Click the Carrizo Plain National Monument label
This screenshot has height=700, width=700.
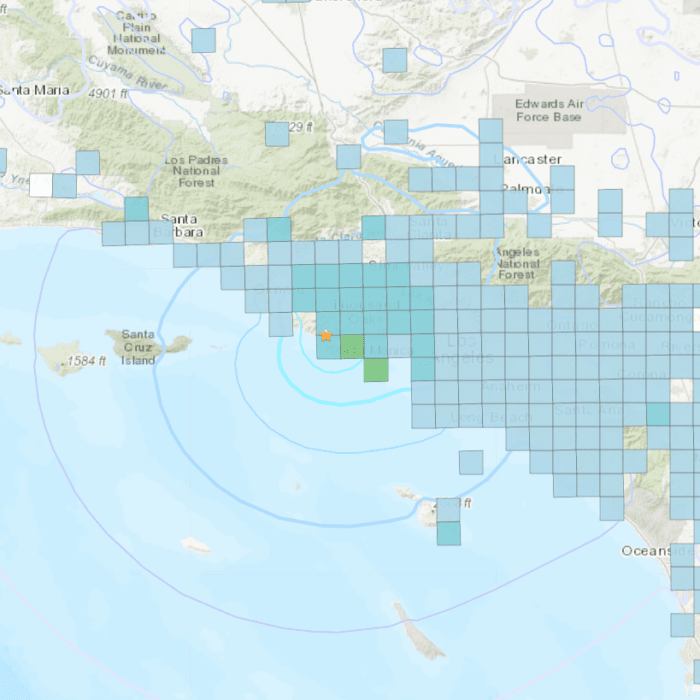tap(136, 33)
